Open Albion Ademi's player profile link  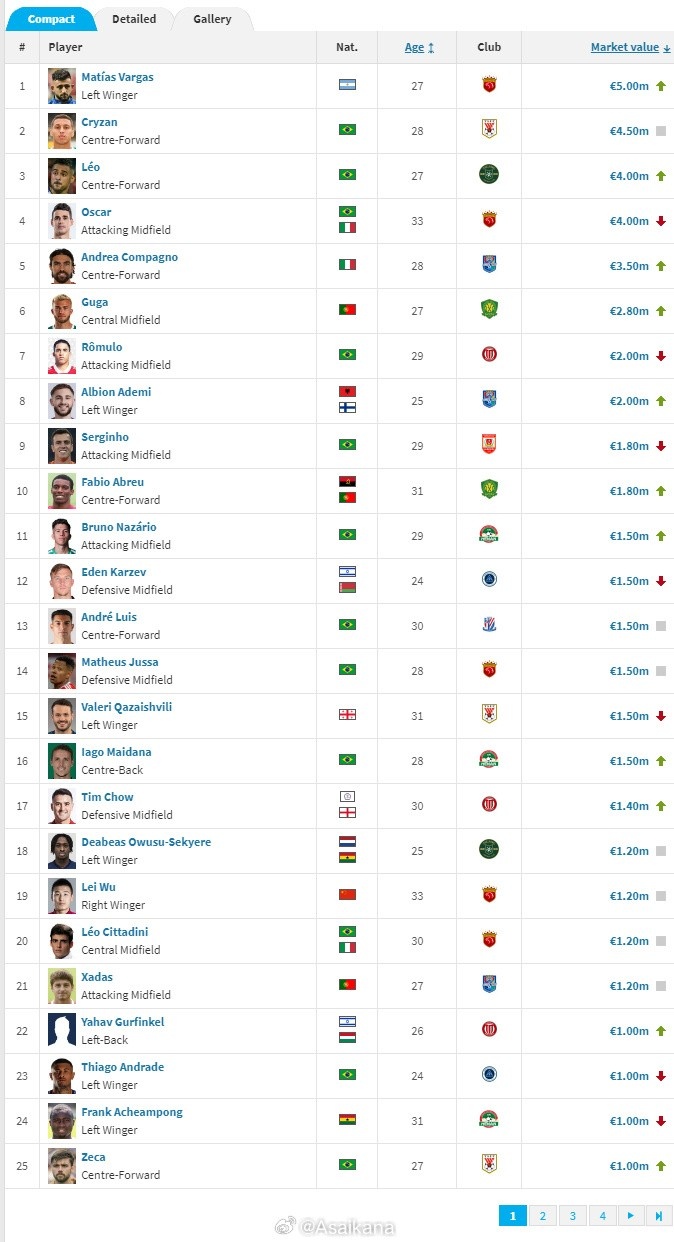(x=116, y=392)
